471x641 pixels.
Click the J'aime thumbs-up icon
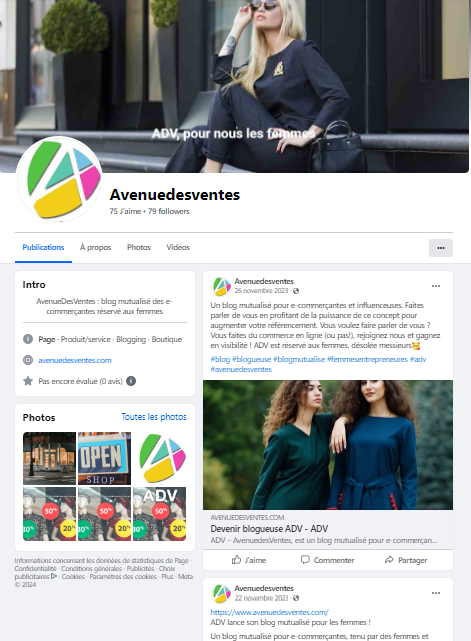point(236,560)
